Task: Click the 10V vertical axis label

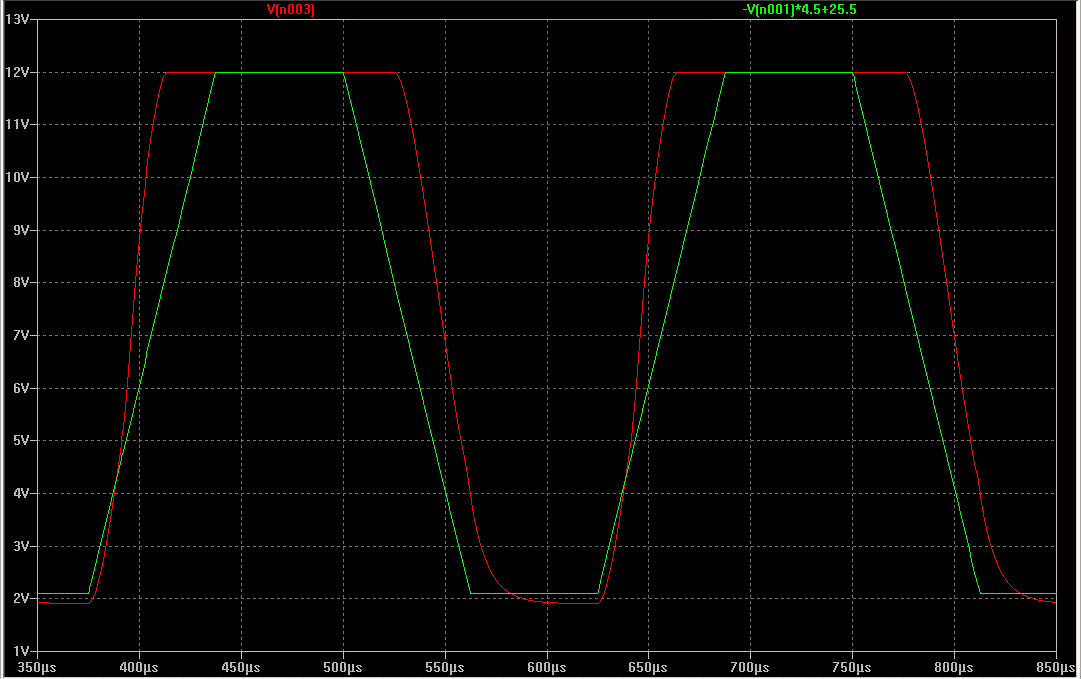Action: (17, 177)
